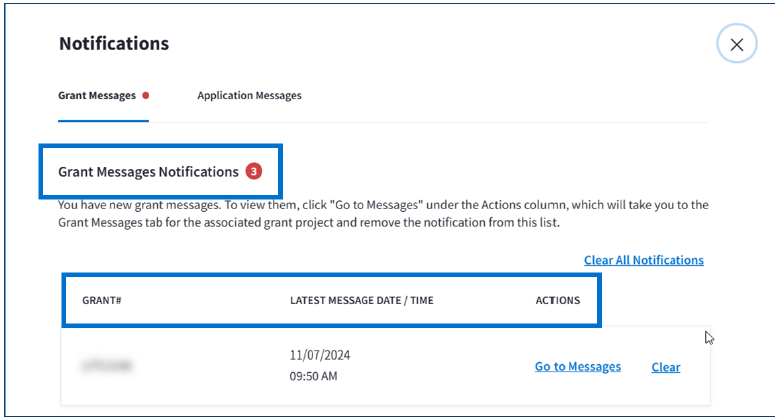Close the Notifications dialog with X

[x=737, y=44]
